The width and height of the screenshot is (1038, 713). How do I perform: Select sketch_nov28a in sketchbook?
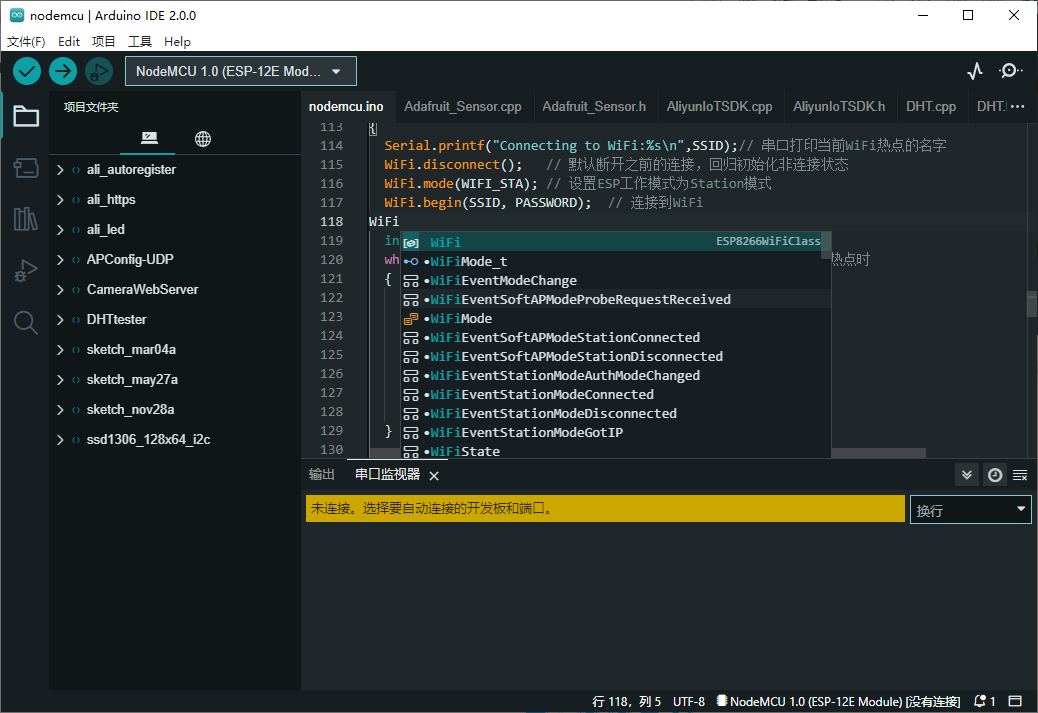(130, 409)
